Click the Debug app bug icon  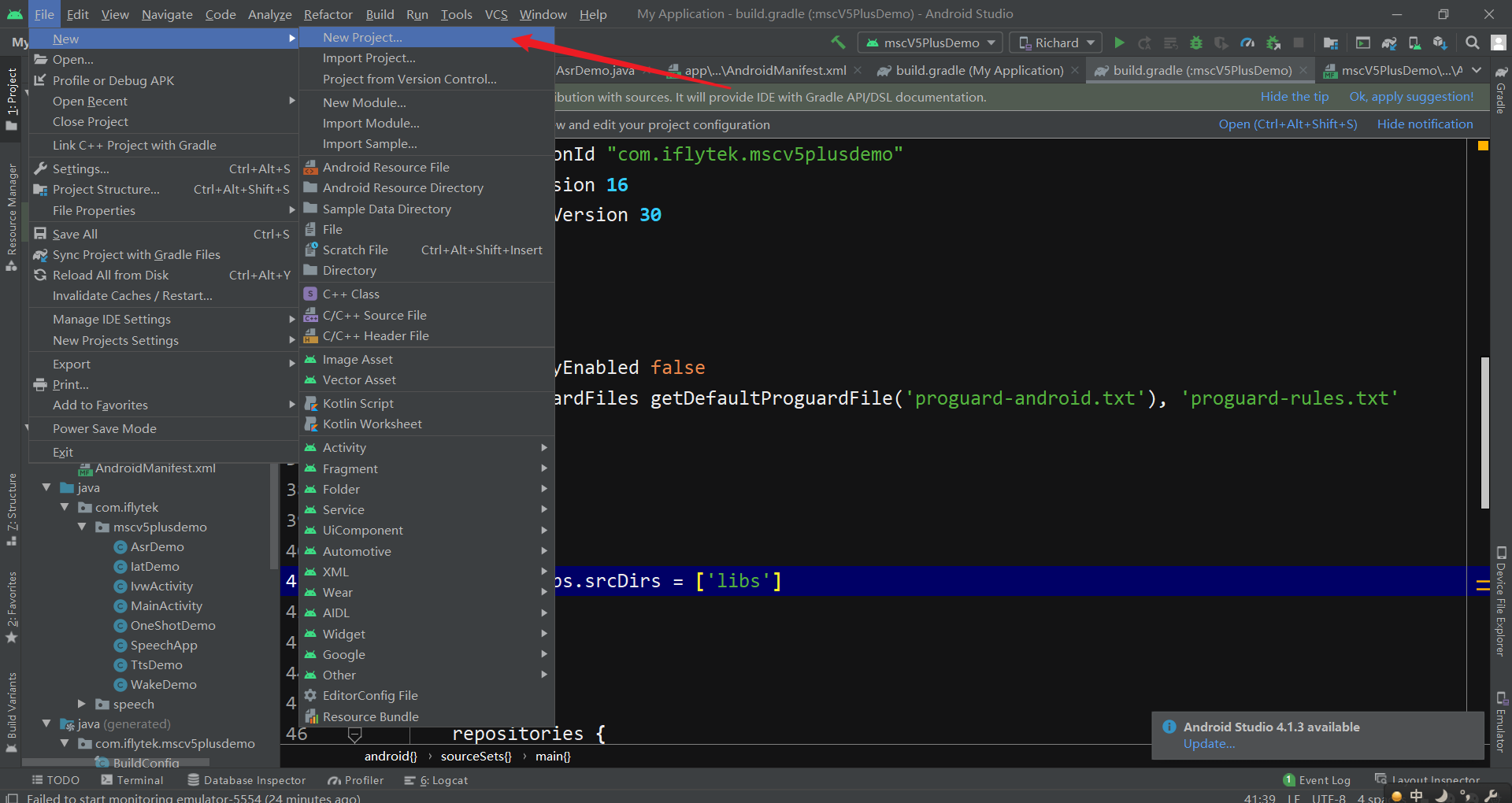(x=1196, y=43)
